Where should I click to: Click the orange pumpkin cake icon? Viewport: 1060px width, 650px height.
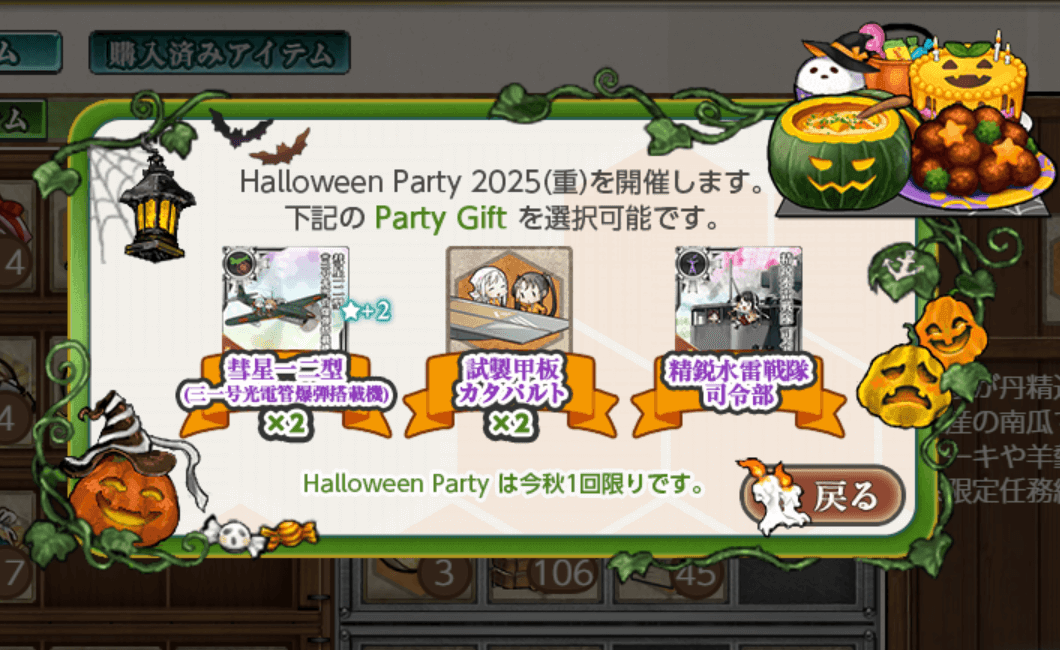click(968, 76)
